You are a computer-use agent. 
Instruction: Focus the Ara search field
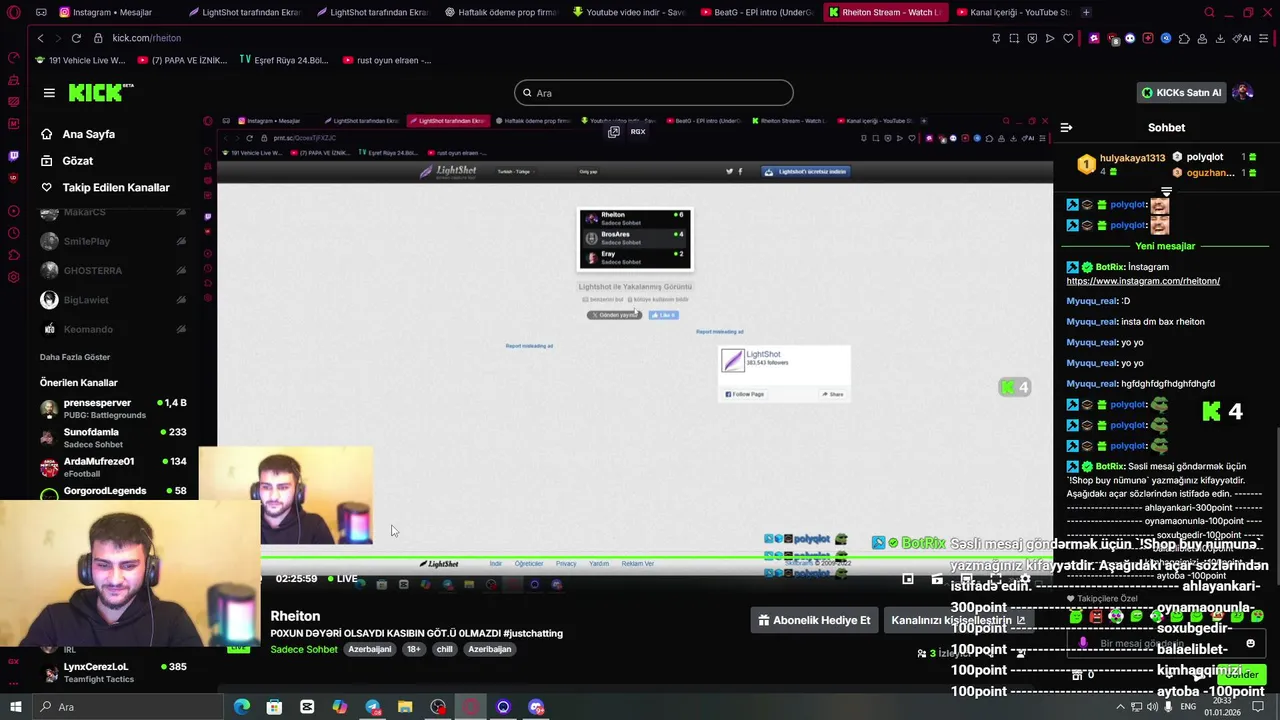(654, 93)
